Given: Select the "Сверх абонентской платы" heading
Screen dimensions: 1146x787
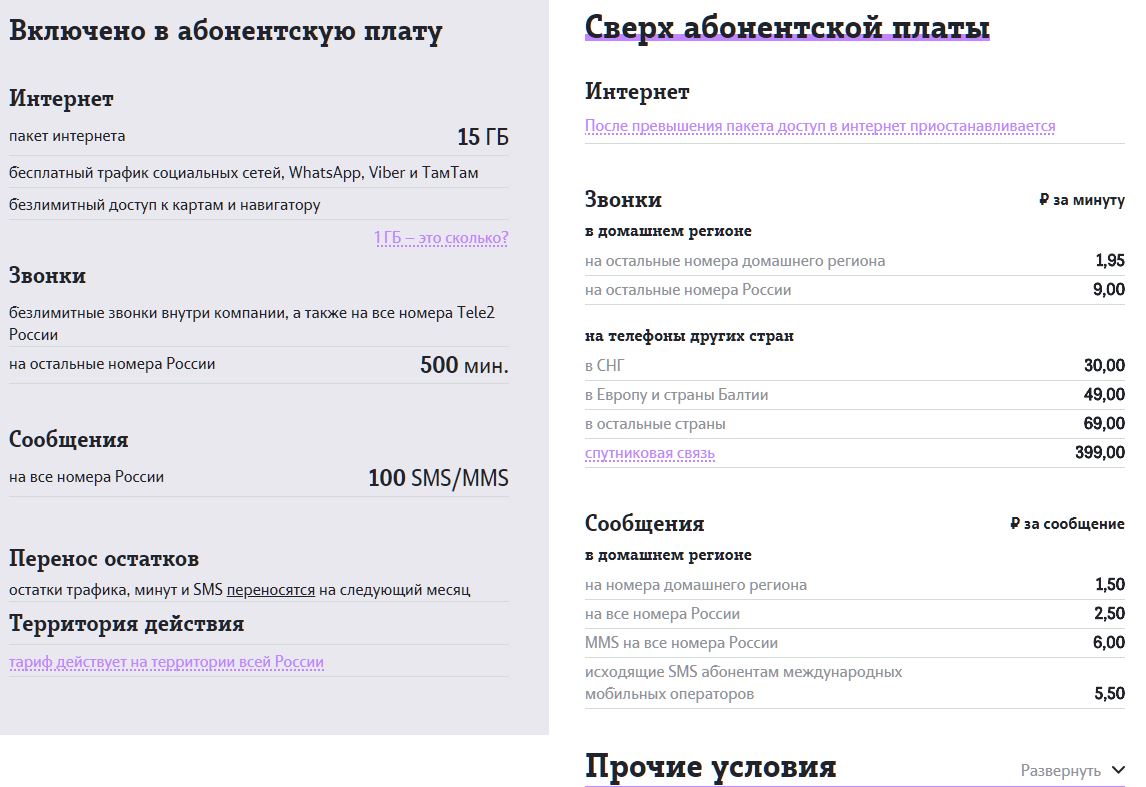Looking at the screenshot, I should click(787, 27).
